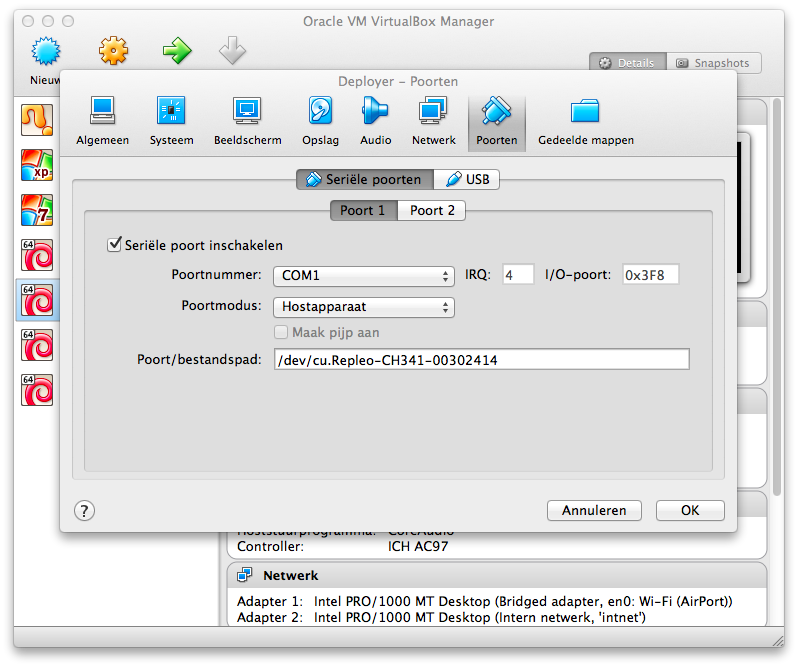Viewport: 798px width, 667px height.
Task: Select the last Debian 64-bit VM
Action: pyautogui.click(x=37, y=390)
